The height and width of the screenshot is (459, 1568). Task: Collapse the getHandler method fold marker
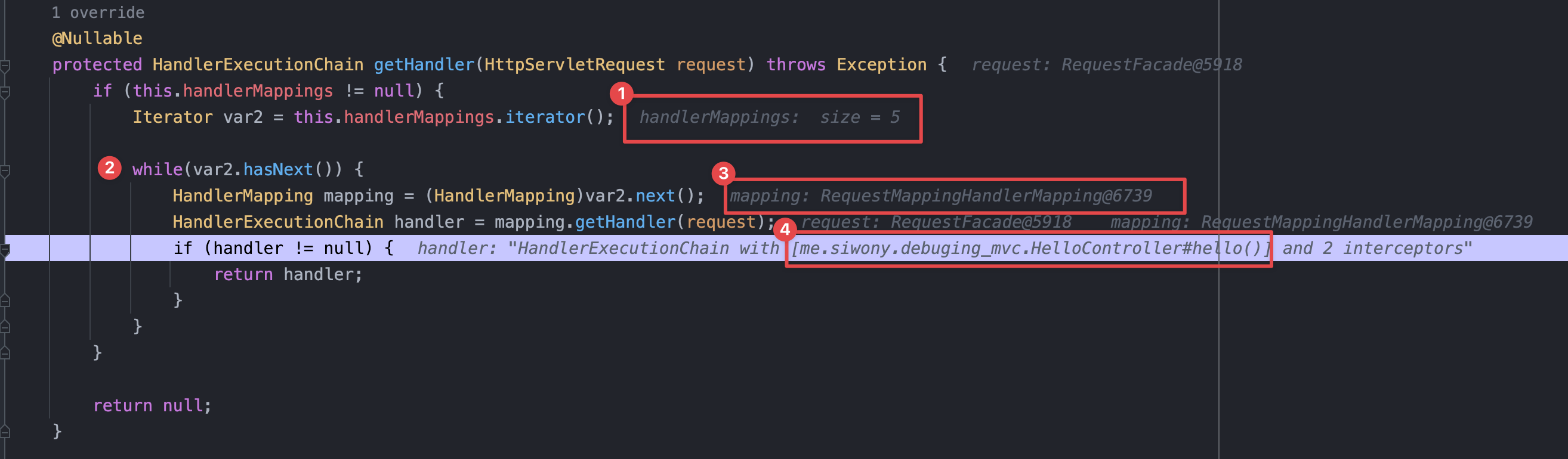click(x=5, y=66)
